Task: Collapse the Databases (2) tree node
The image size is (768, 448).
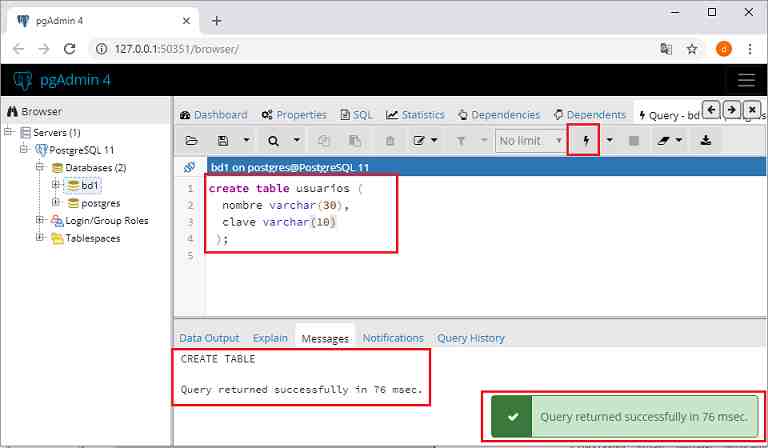Action: pos(40,167)
